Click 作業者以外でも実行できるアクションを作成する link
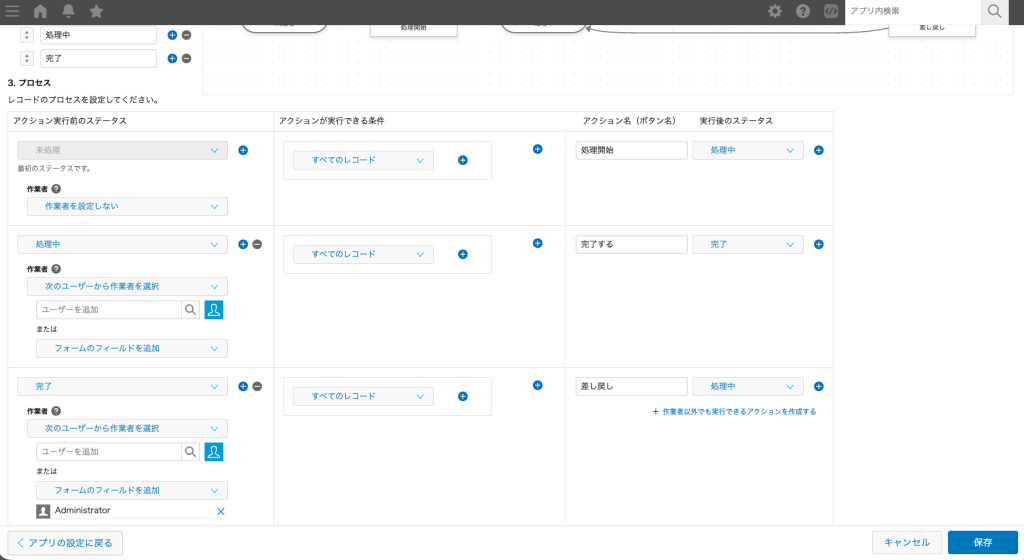The height and width of the screenshot is (560, 1024). pyautogui.click(x=734, y=412)
